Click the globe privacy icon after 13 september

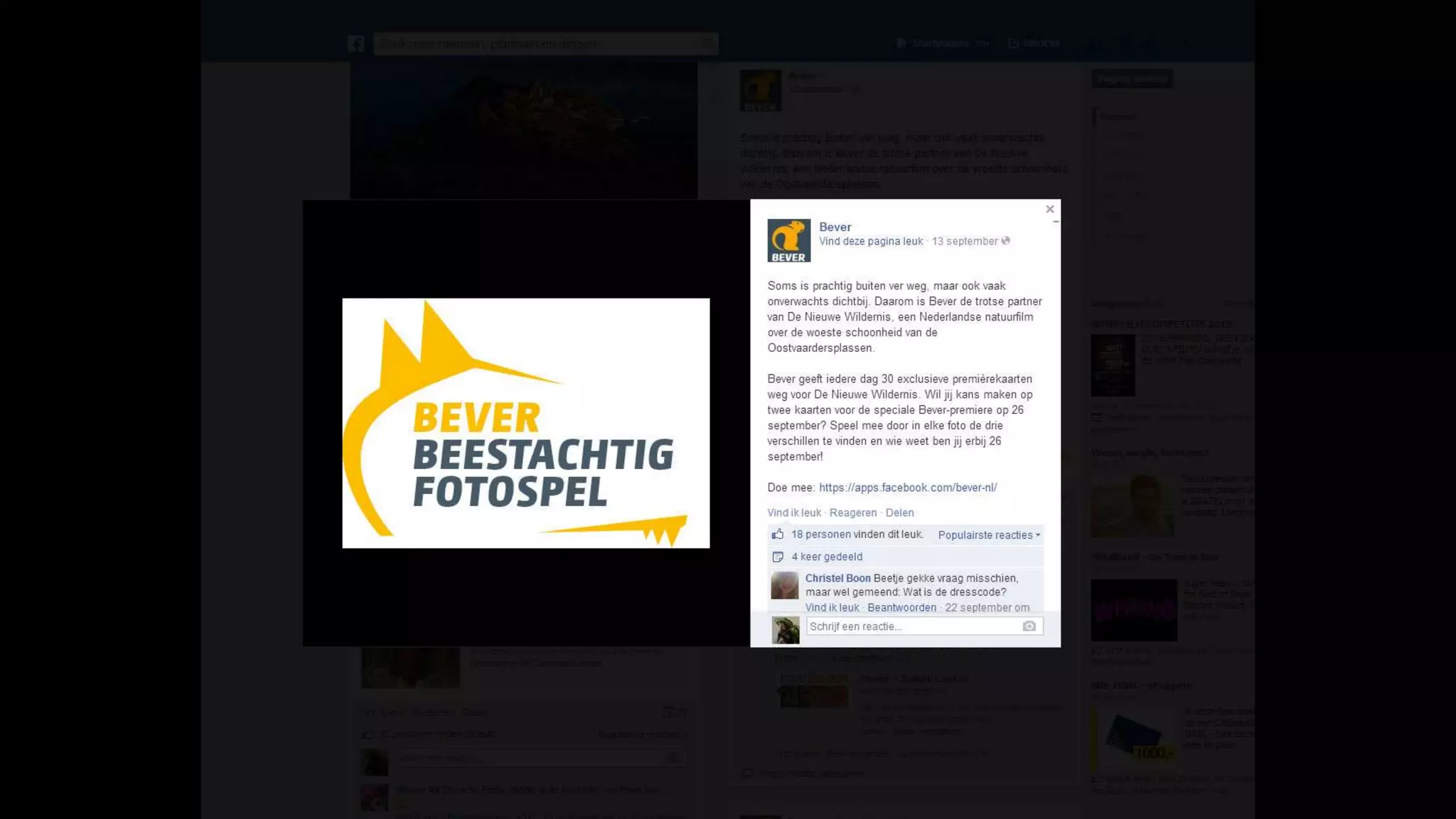point(1005,241)
